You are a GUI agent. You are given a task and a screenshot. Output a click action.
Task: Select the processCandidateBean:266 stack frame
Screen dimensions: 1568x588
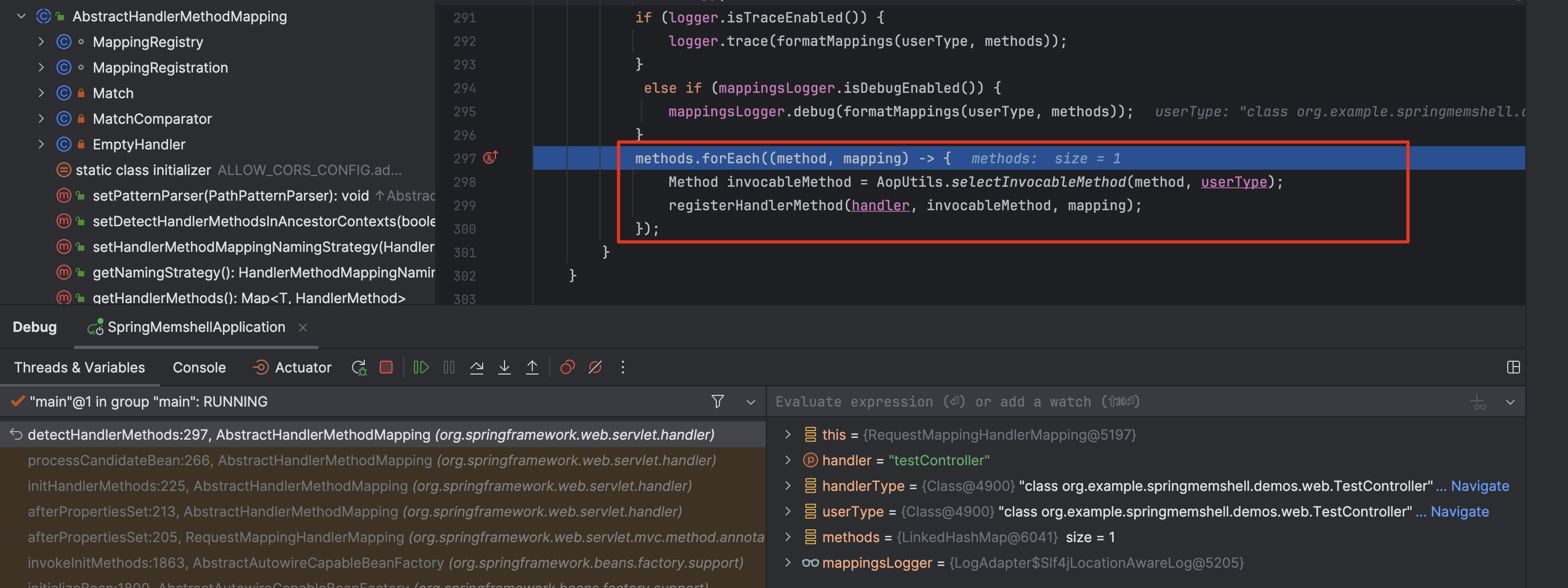point(383,460)
